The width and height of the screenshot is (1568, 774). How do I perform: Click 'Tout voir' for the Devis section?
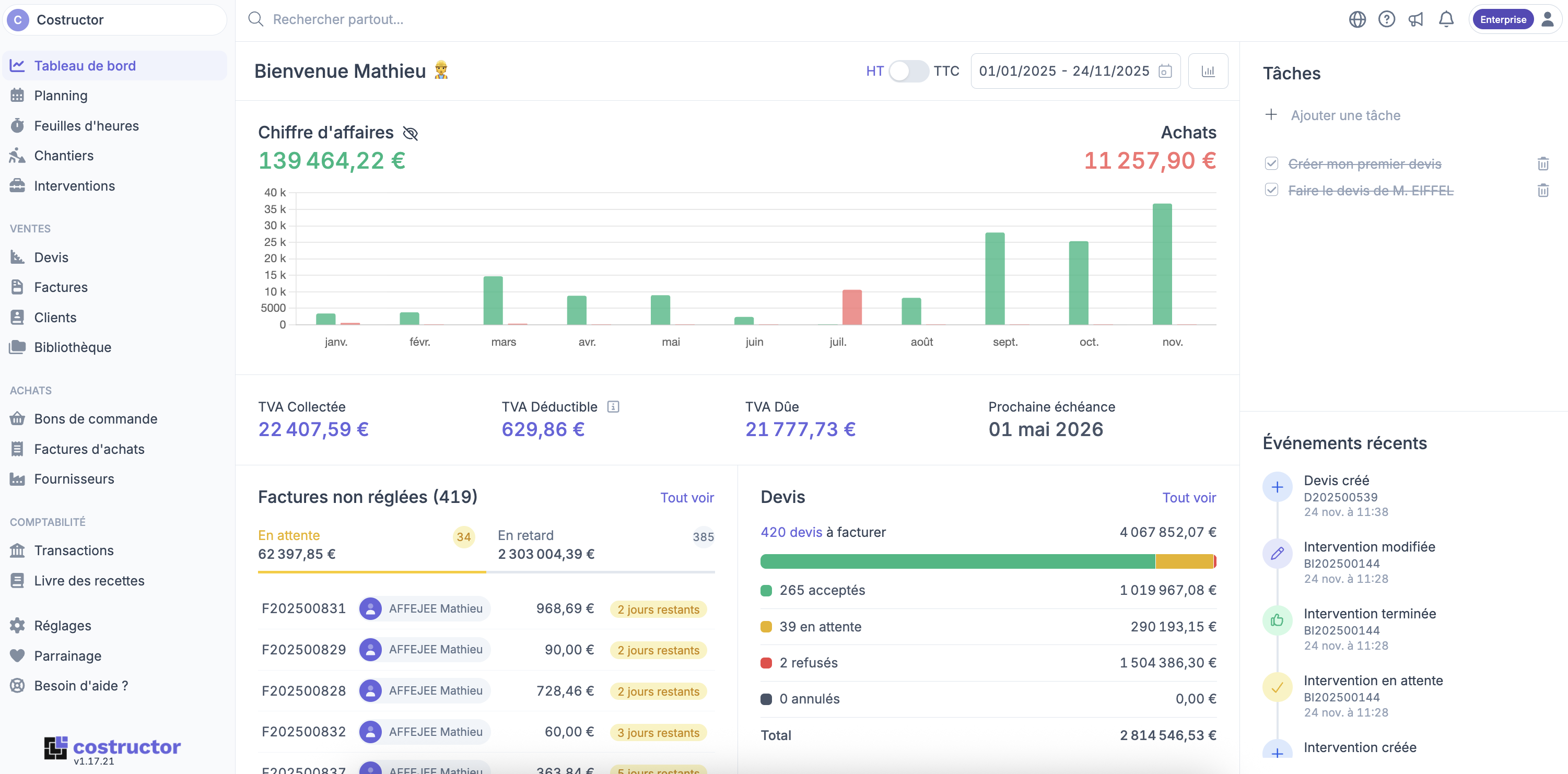tap(1188, 498)
